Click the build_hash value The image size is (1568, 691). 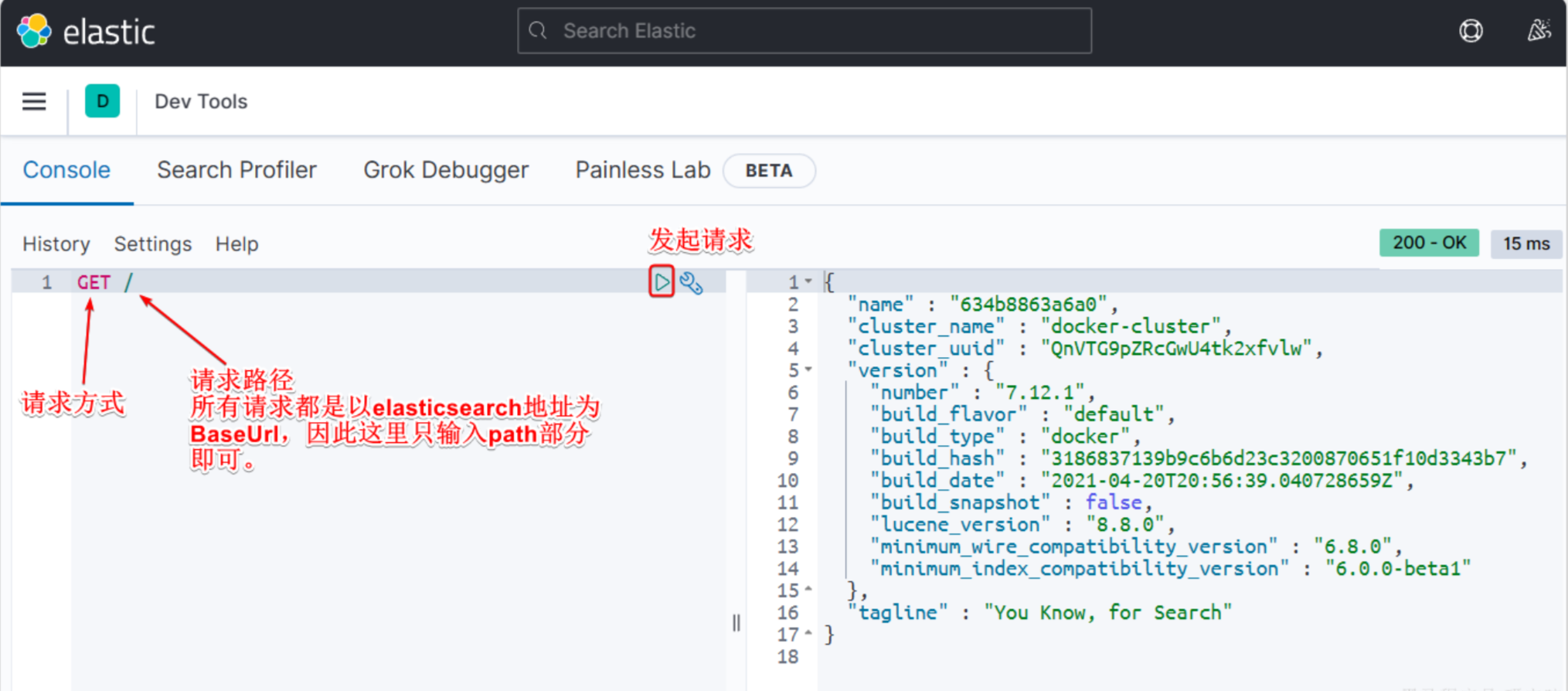pos(1278,458)
